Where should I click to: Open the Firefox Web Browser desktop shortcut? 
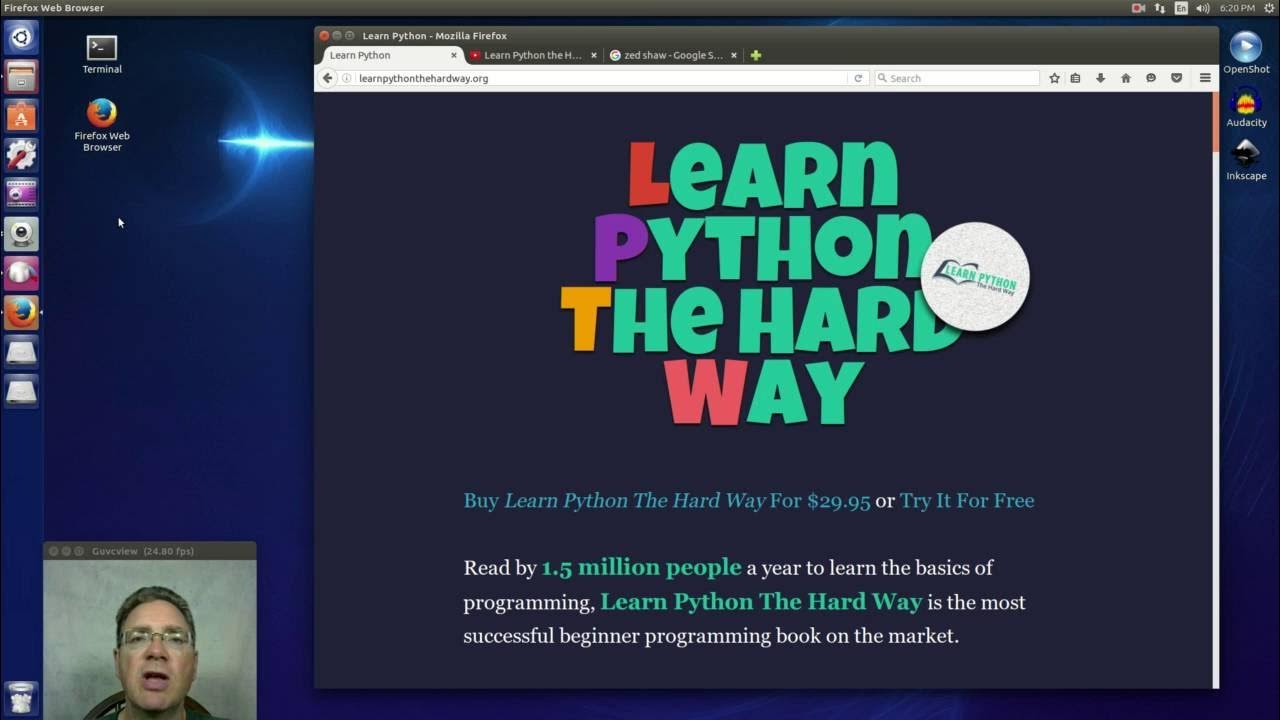point(102,125)
